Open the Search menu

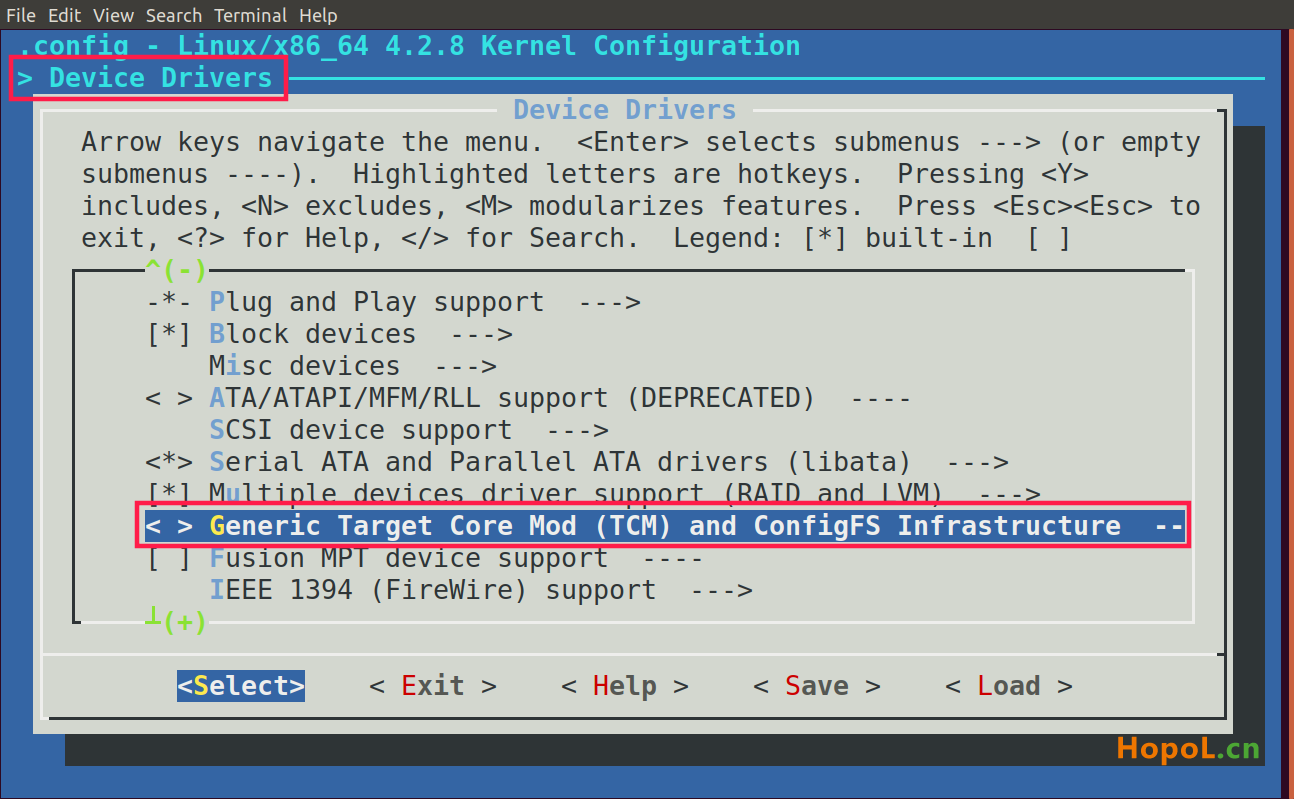pos(174,15)
